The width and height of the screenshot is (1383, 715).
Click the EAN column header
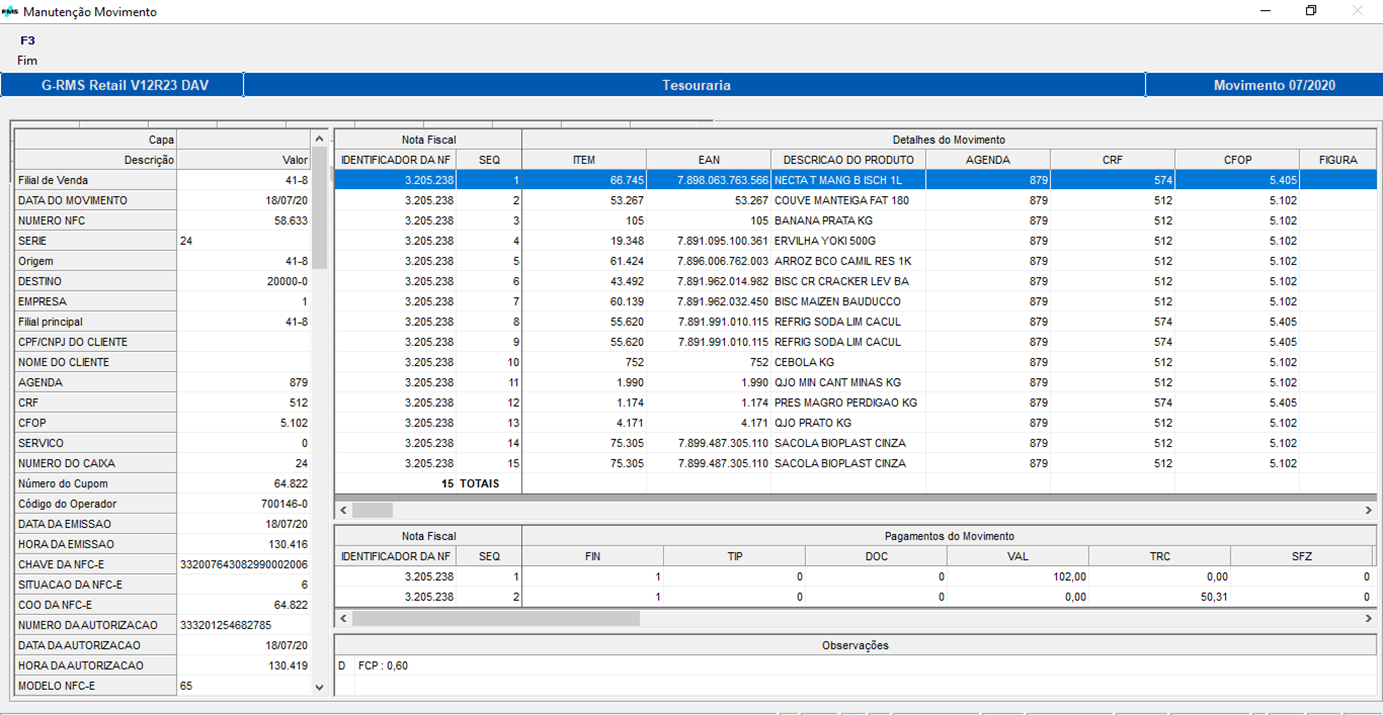click(x=708, y=160)
